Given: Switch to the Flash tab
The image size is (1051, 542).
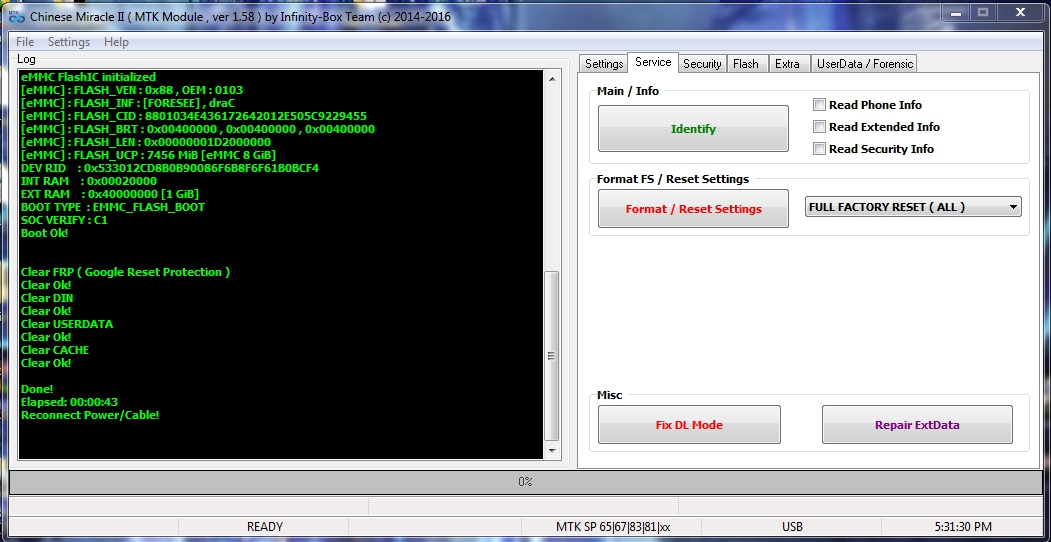Looking at the screenshot, I should click(746, 64).
